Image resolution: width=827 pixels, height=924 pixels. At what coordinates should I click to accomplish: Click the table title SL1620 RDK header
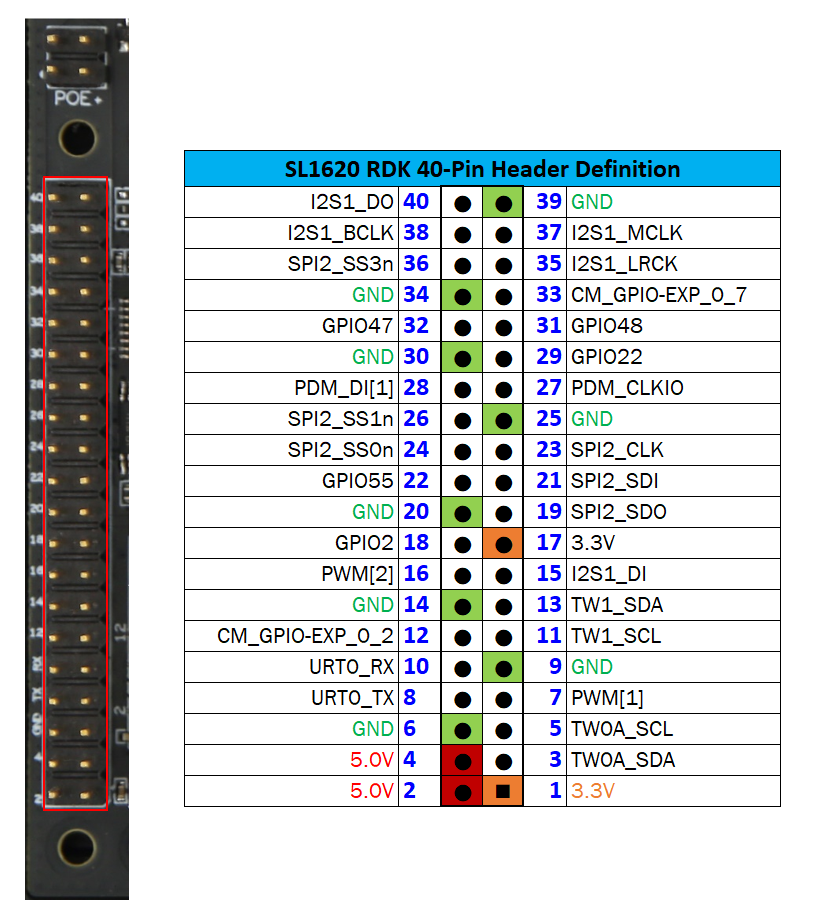(x=482, y=169)
